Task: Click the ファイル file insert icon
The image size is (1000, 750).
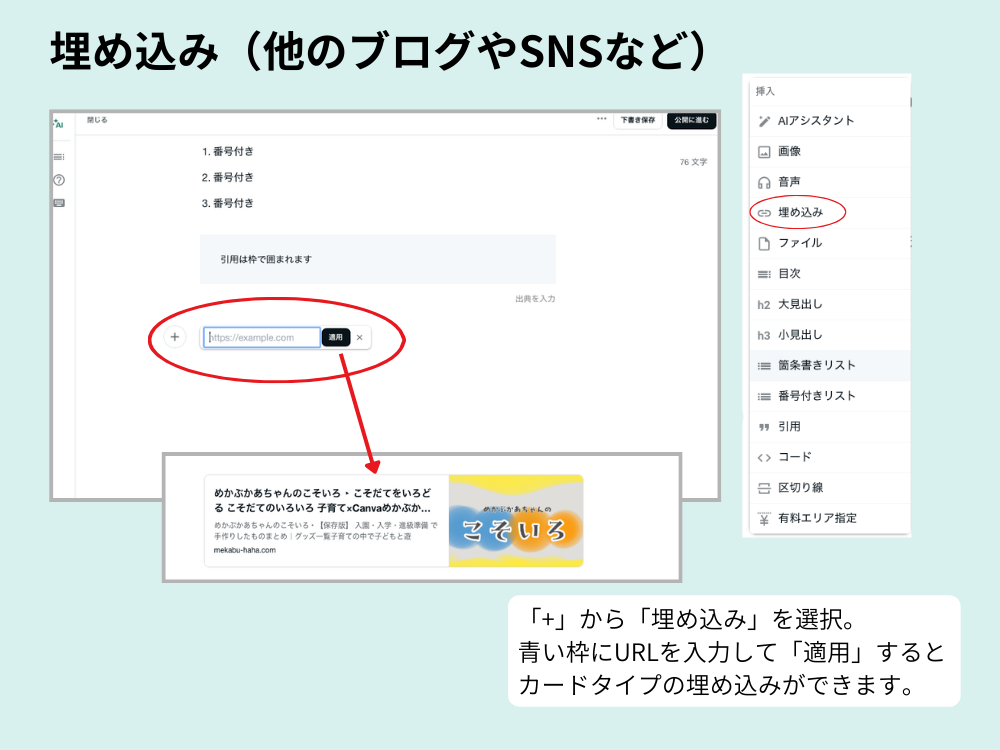Action: pyautogui.click(x=763, y=242)
